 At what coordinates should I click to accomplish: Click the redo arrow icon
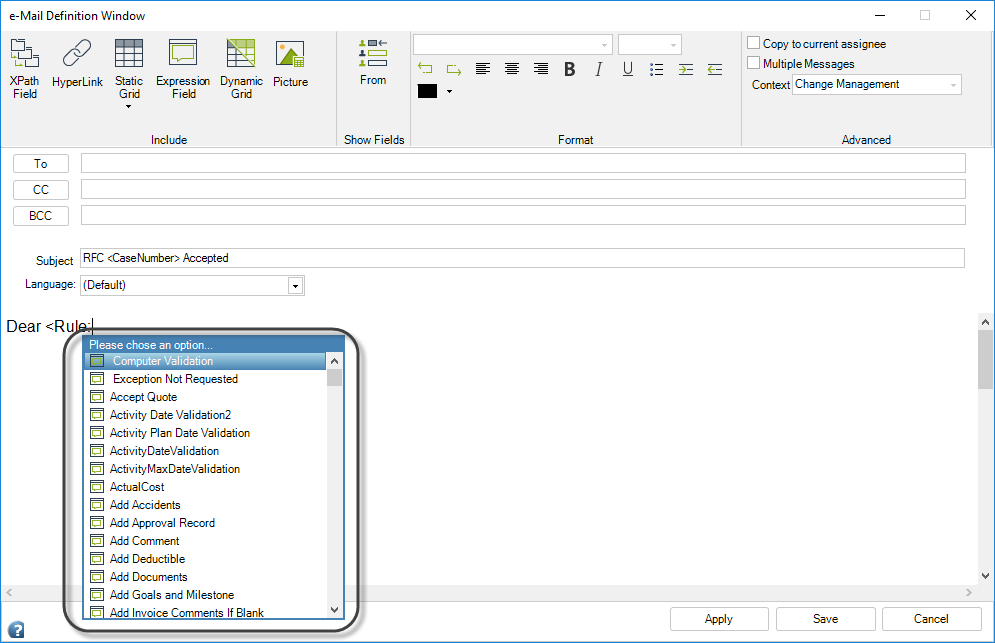click(454, 69)
